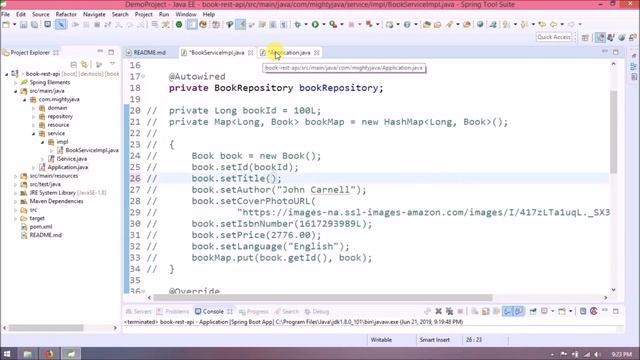
Task: Click the New file toolbar icon
Action: [x=6, y=24]
